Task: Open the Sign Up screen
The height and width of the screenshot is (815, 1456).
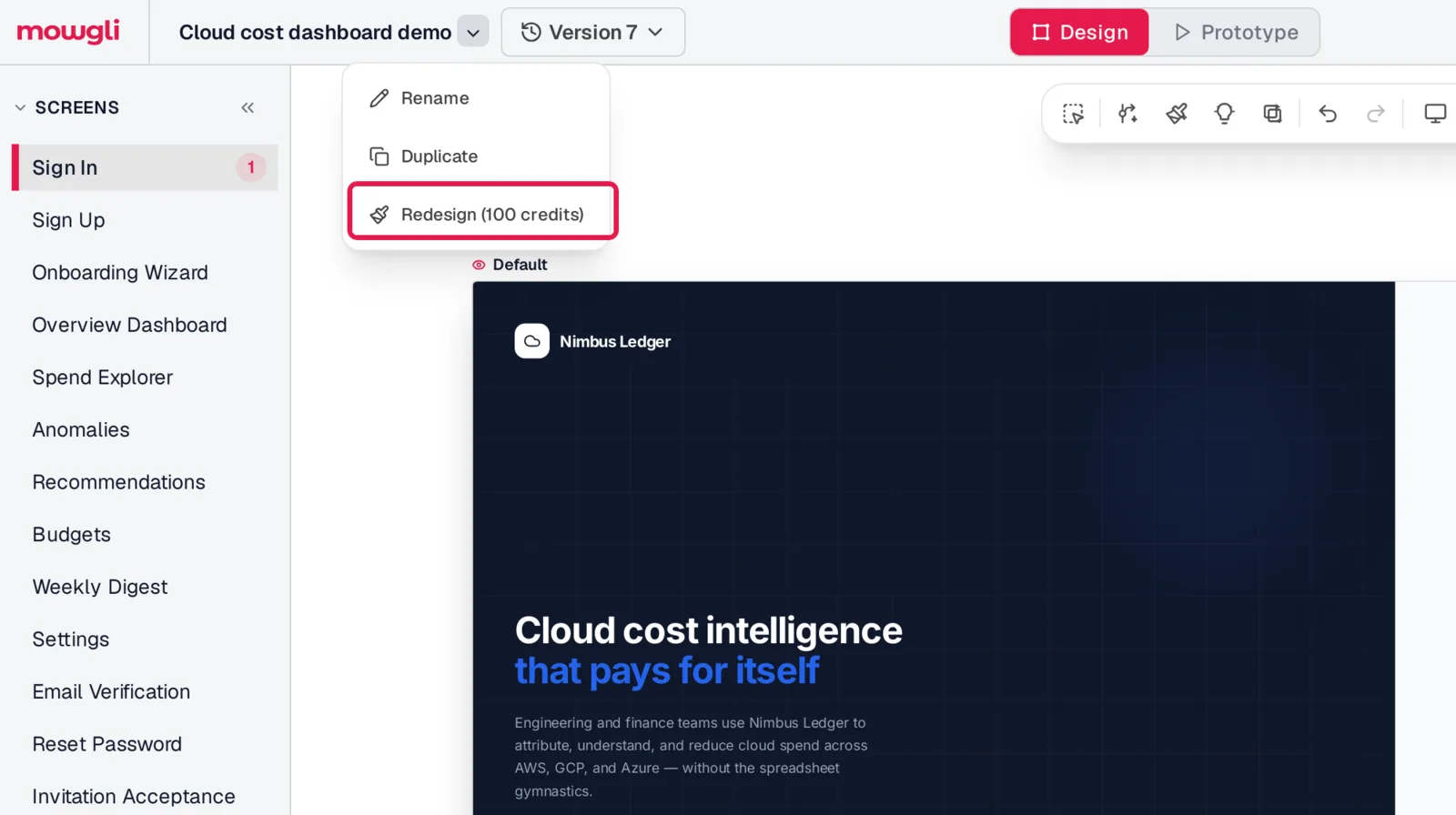Action: click(x=146, y=220)
